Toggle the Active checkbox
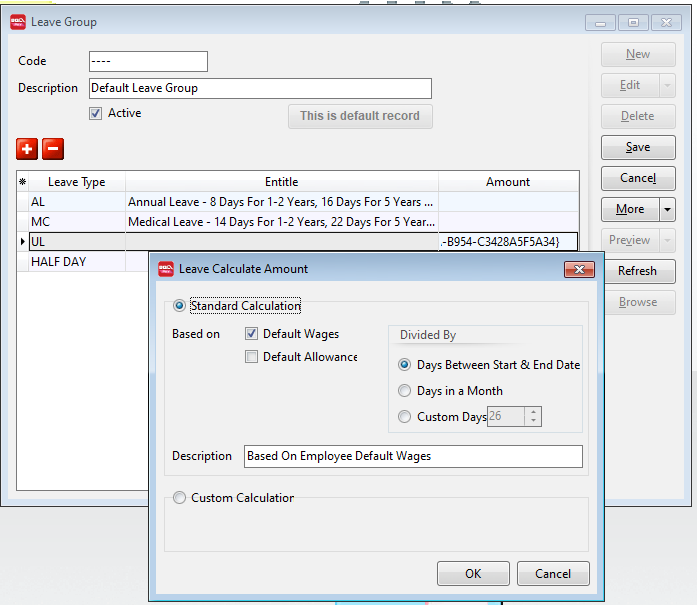The image size is (697, 605). point(96,114)
